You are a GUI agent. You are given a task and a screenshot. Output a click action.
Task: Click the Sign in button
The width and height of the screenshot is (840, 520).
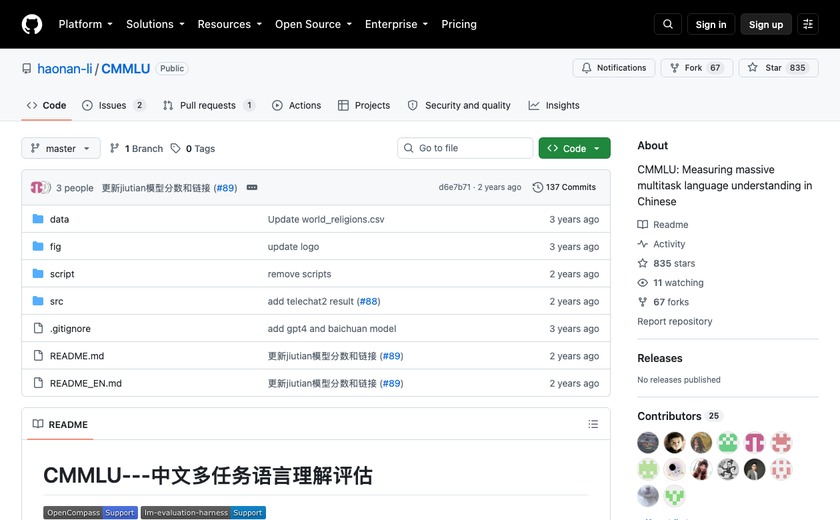tap(710, 24)
